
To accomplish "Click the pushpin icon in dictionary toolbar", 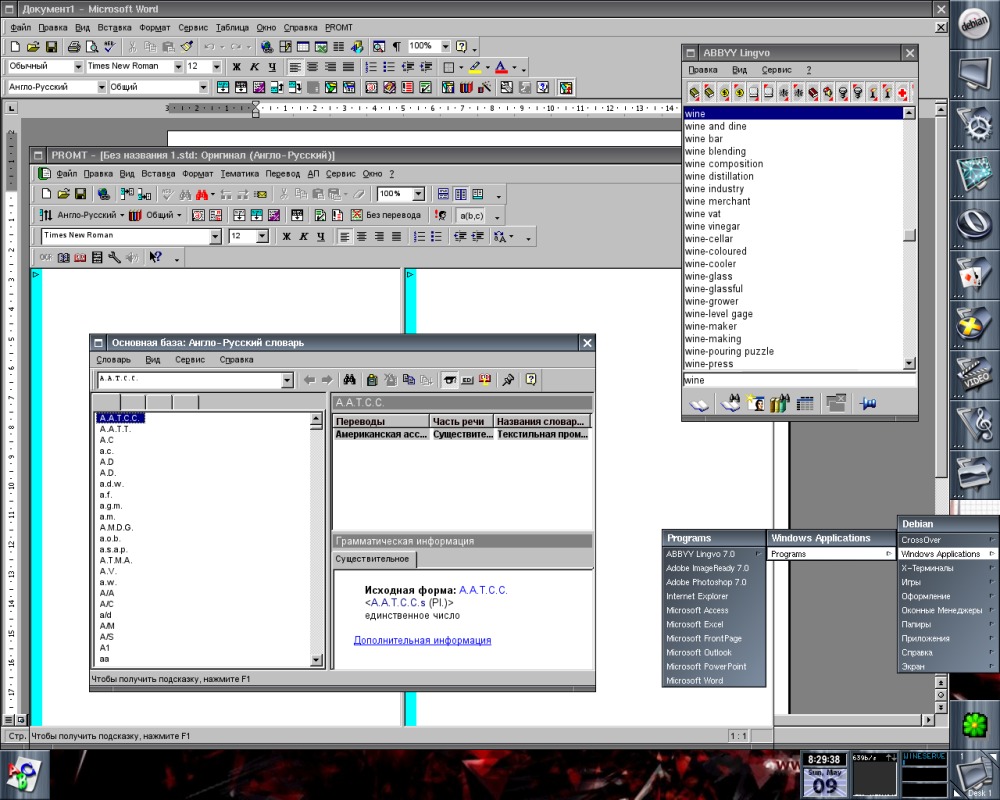I will [x=508, y=380].
